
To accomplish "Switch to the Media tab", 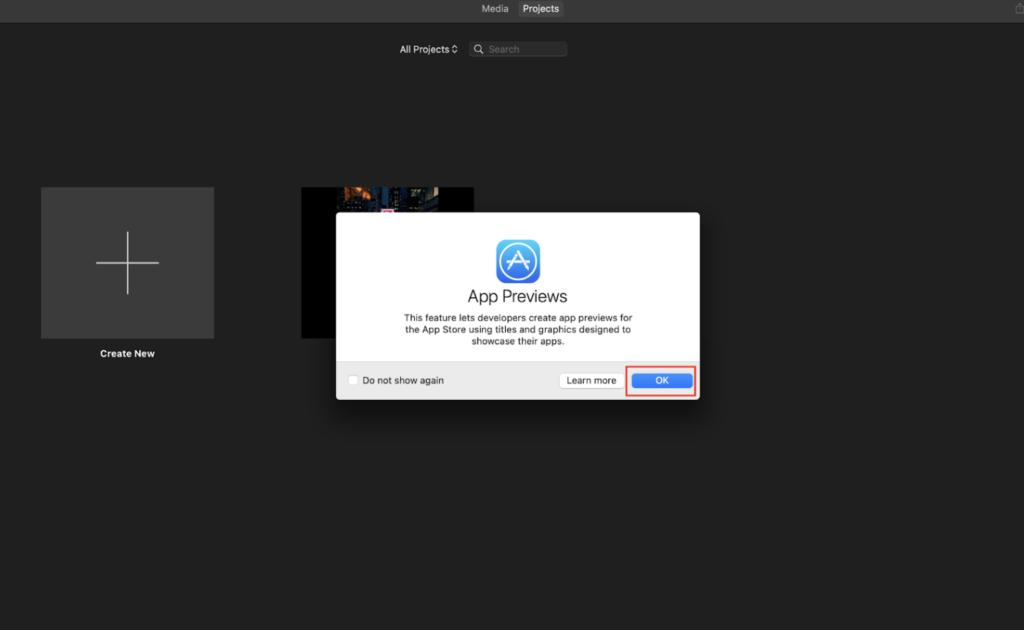I will coord(495,9).
